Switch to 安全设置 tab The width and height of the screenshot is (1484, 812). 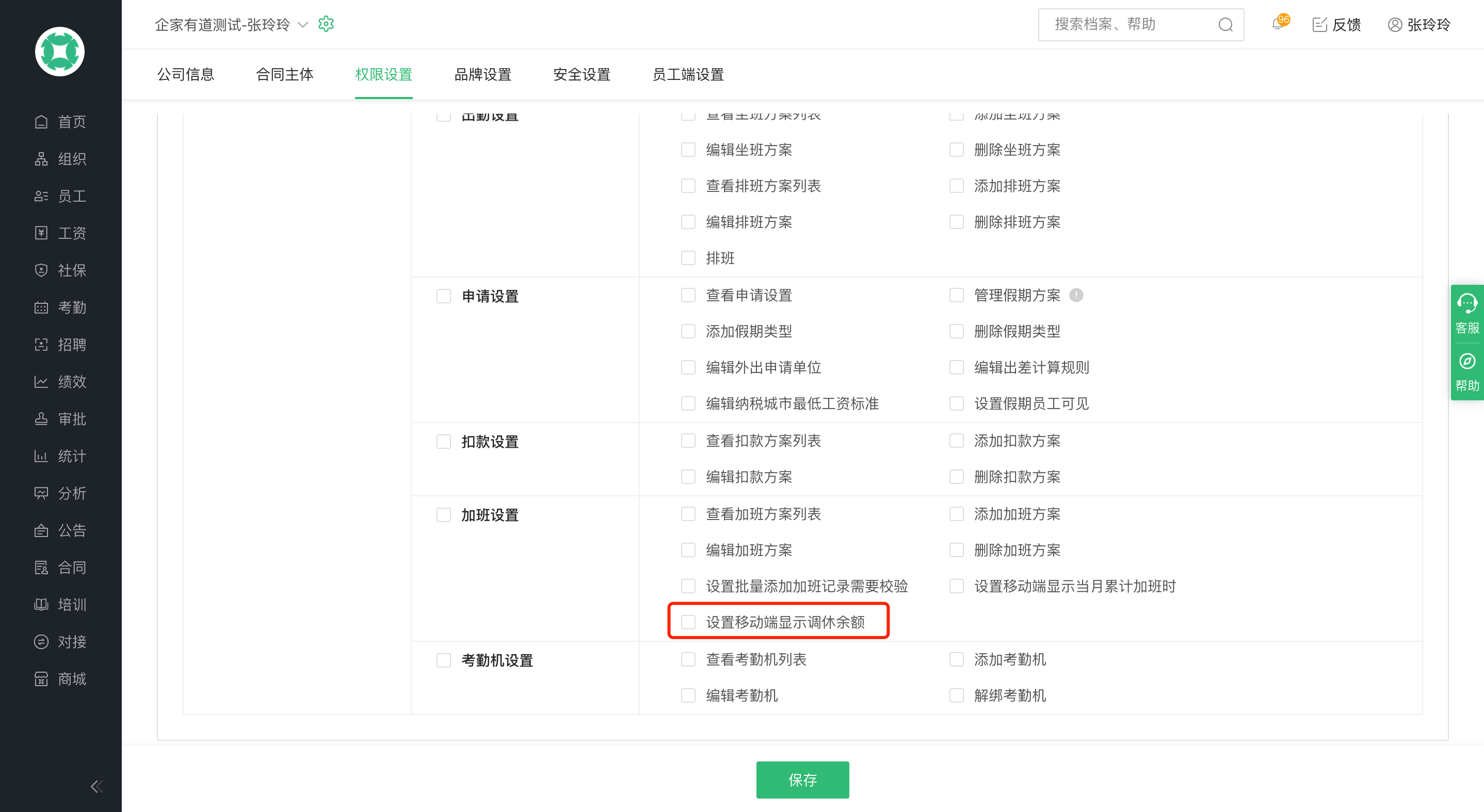pyautogui.click(x=582, y=74)
